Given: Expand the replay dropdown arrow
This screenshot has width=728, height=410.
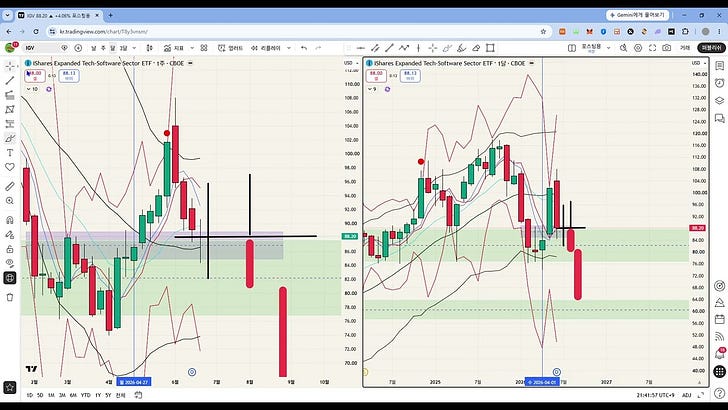Looking at the screenshot, I should (x=289, y=48).
